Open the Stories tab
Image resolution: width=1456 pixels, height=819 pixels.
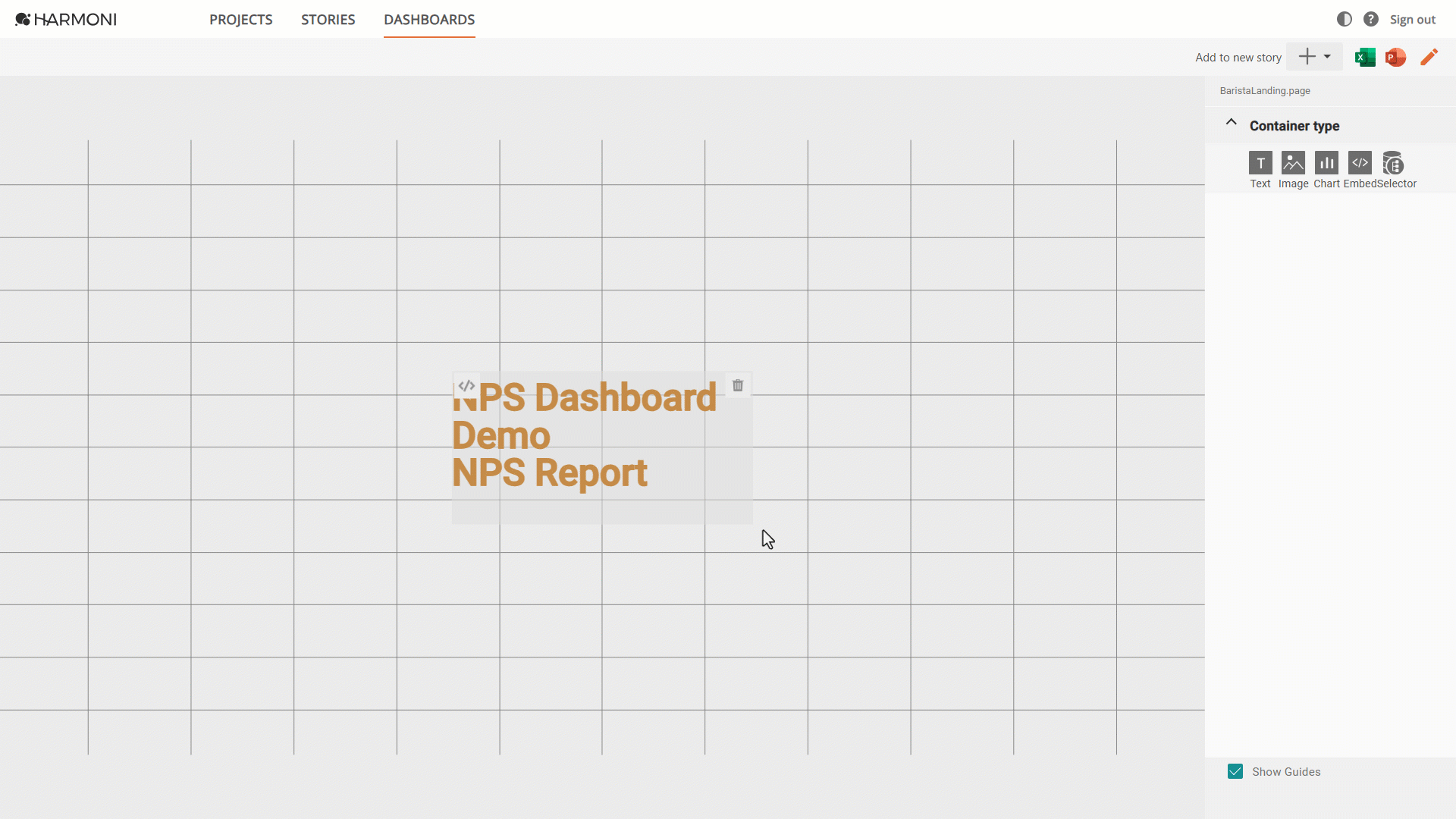tap(328, 20)
